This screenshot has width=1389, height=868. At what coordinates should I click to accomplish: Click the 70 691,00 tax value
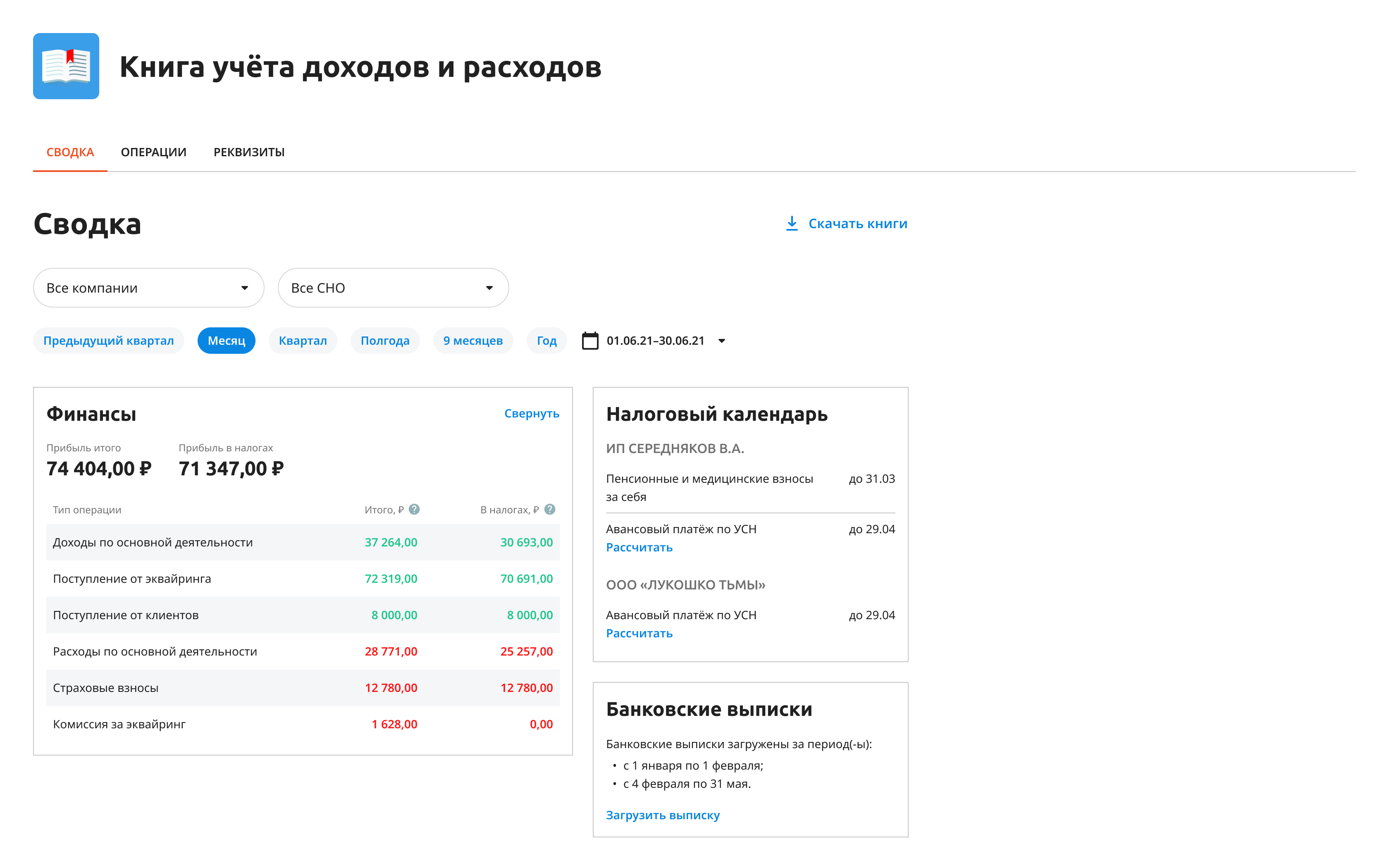pyautogui.click(x=526, y=579)
